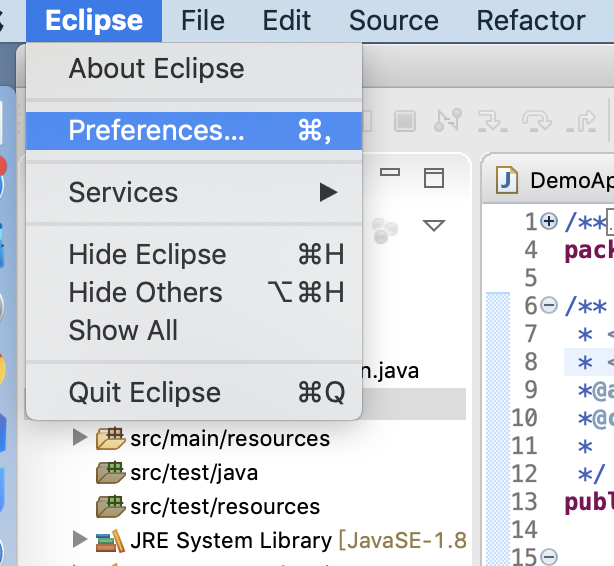Click the Step Return toolbar icon
The image size is (614, 566).
point(581,121)
